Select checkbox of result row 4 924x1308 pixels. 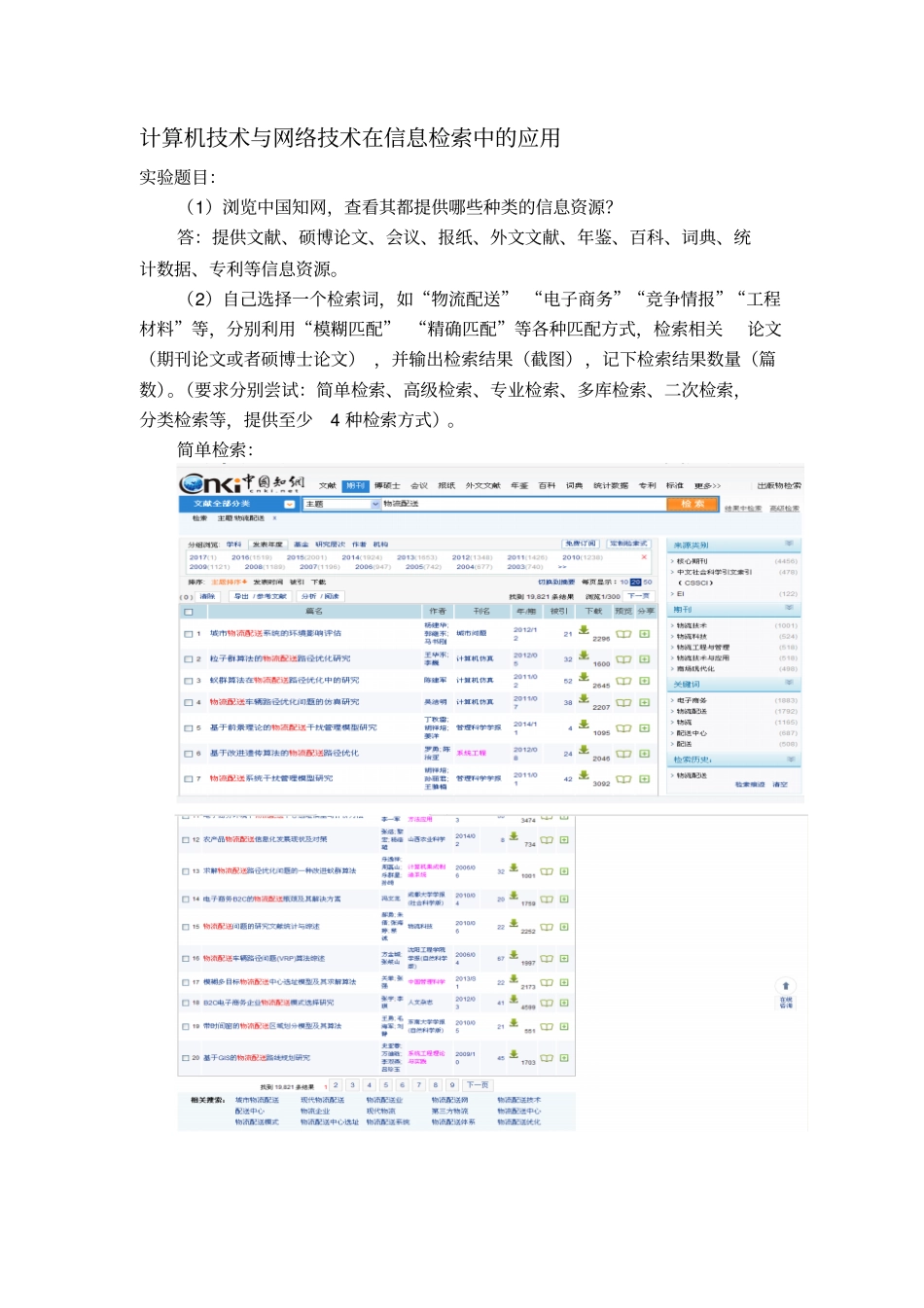(188, 702)
